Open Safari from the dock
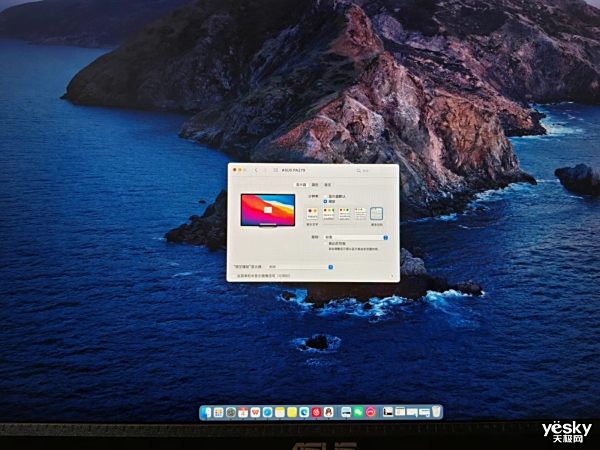 pyautogui.click(x=267, y=412)
